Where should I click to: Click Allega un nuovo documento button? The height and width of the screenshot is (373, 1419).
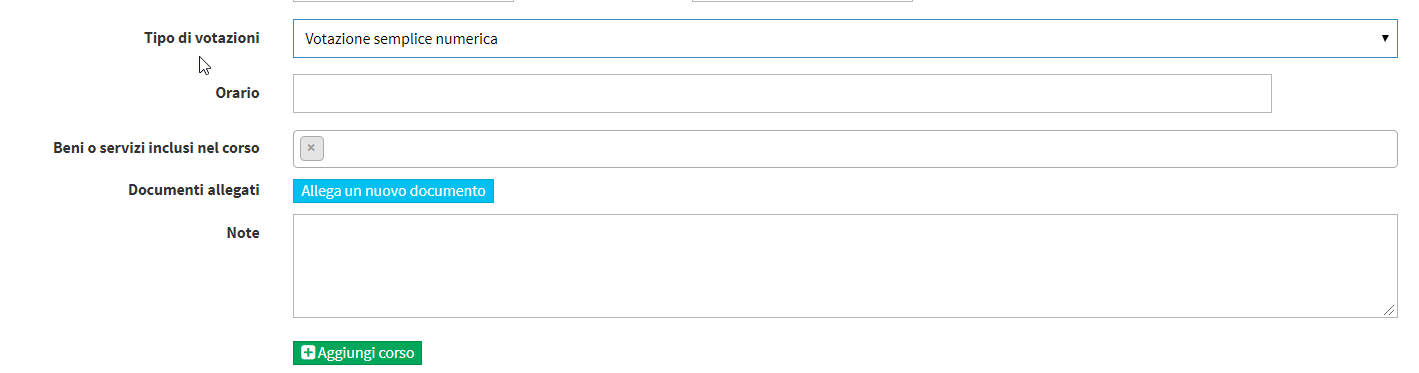tap(393, 190)
